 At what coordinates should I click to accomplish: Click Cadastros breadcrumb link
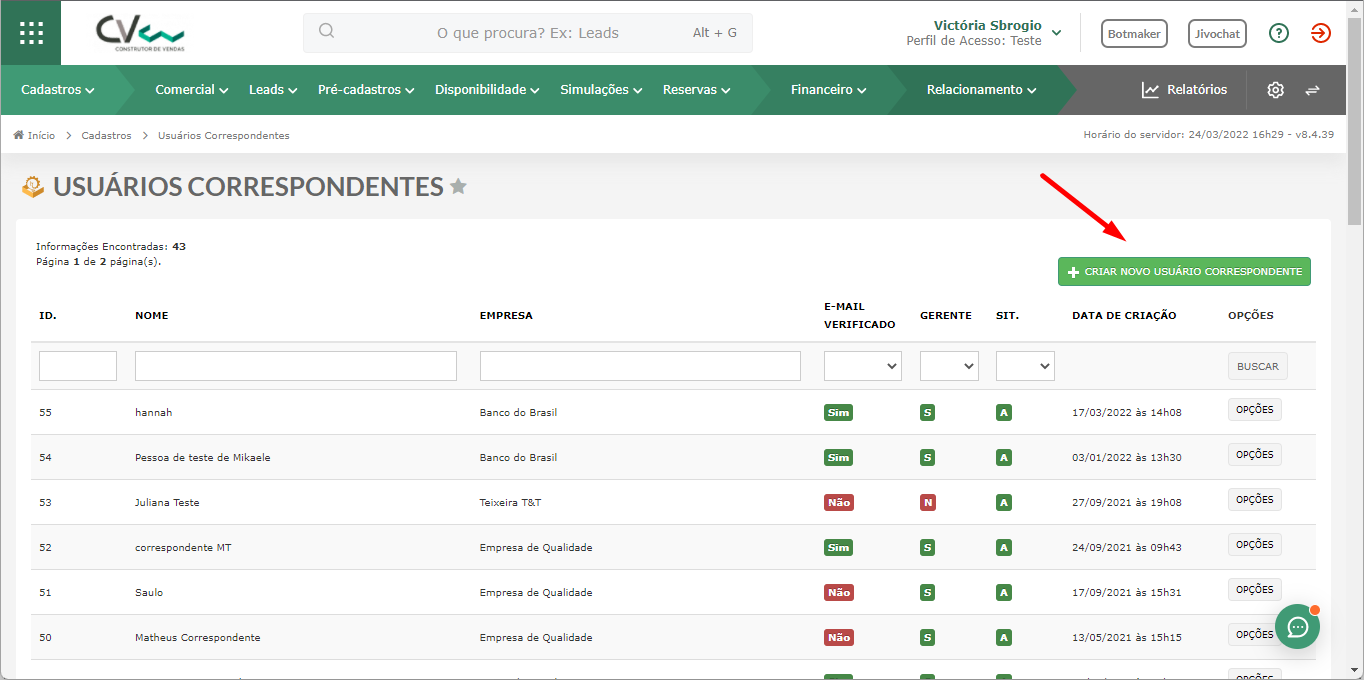pos(107,135)
